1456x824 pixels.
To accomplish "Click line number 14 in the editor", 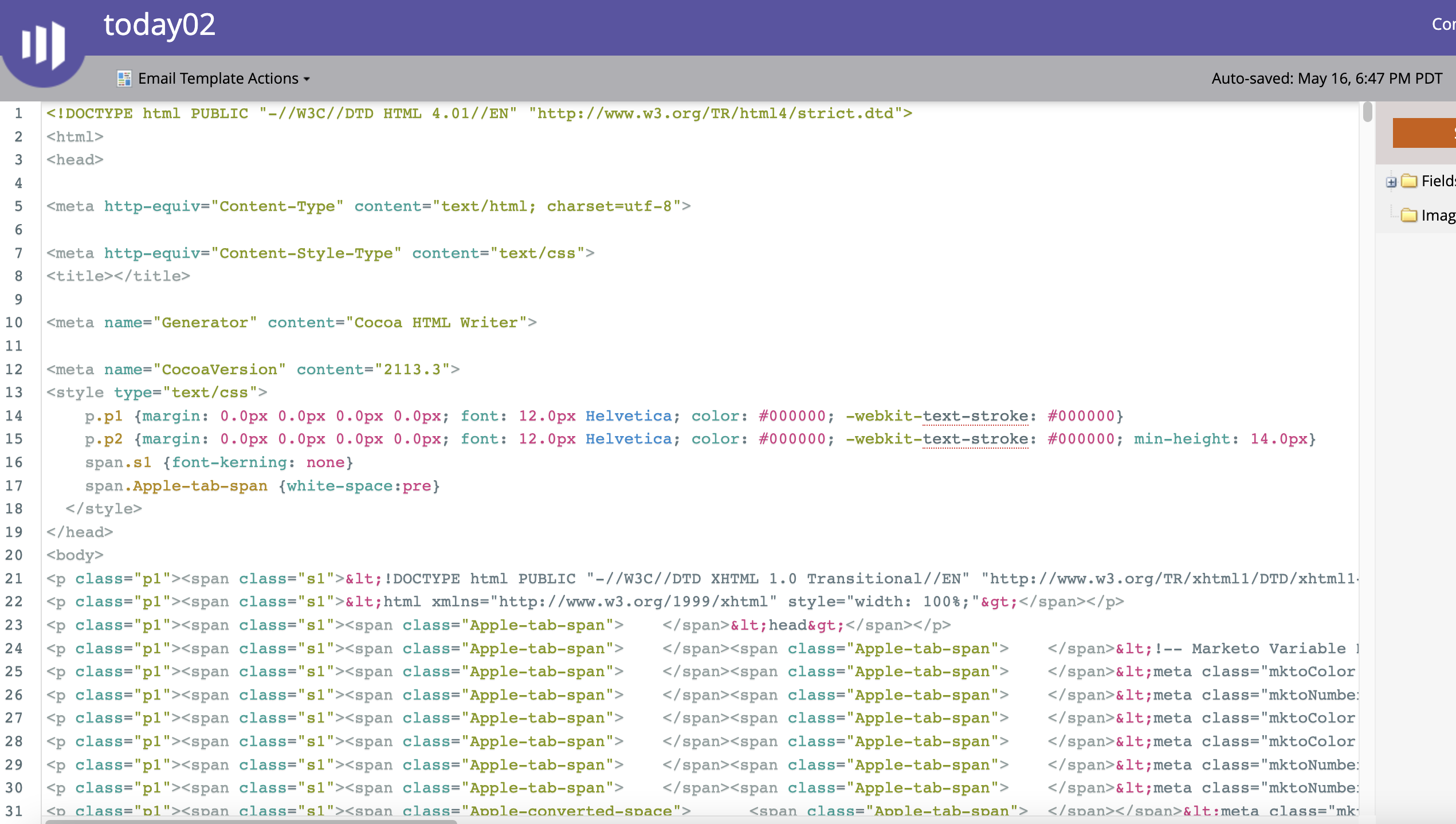I will [14, 416].
